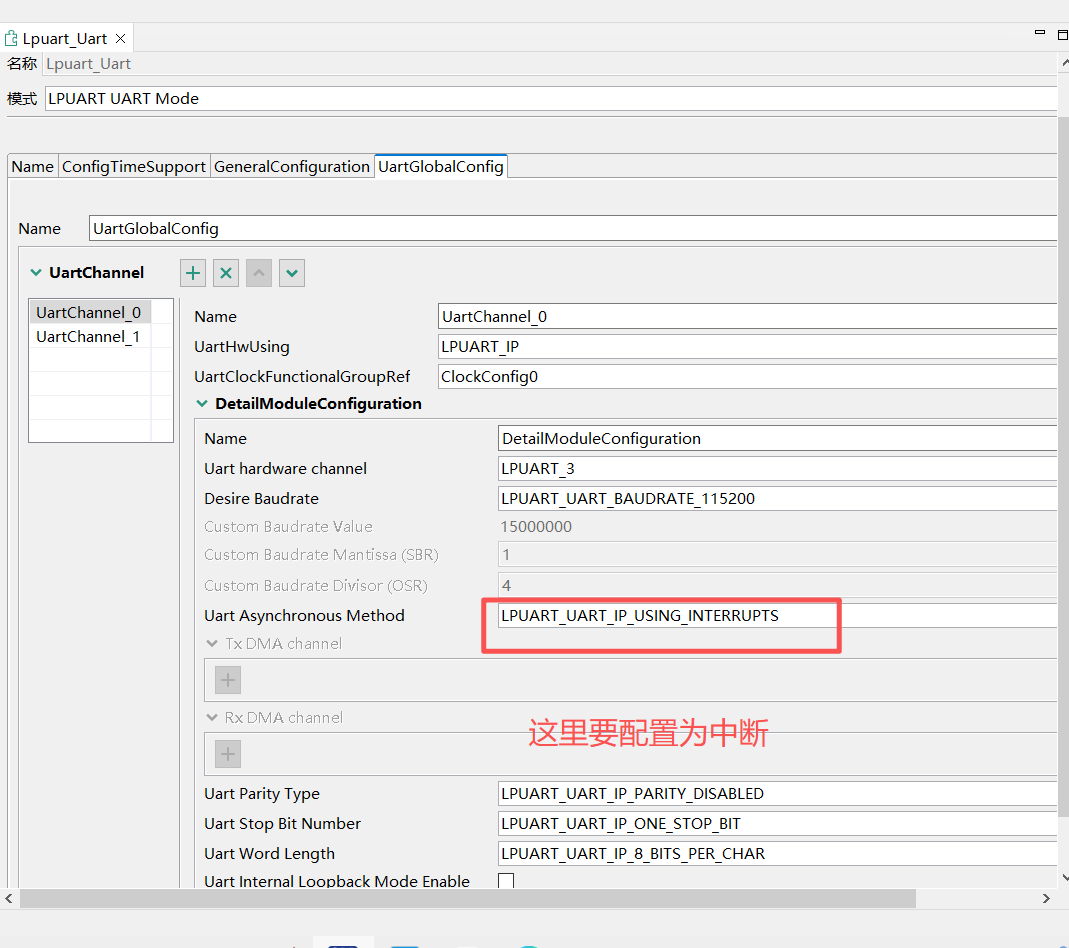
Task: Collapse the DetailModuleConfiguration section
Action: coord(202,403)
